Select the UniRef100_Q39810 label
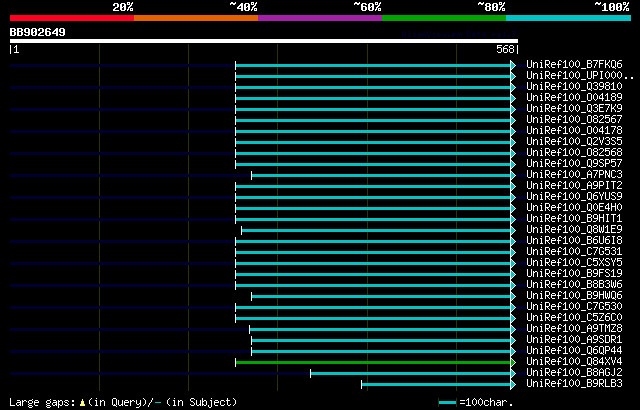Viewport: 640px width, 410px height. [x=574, y=86]
